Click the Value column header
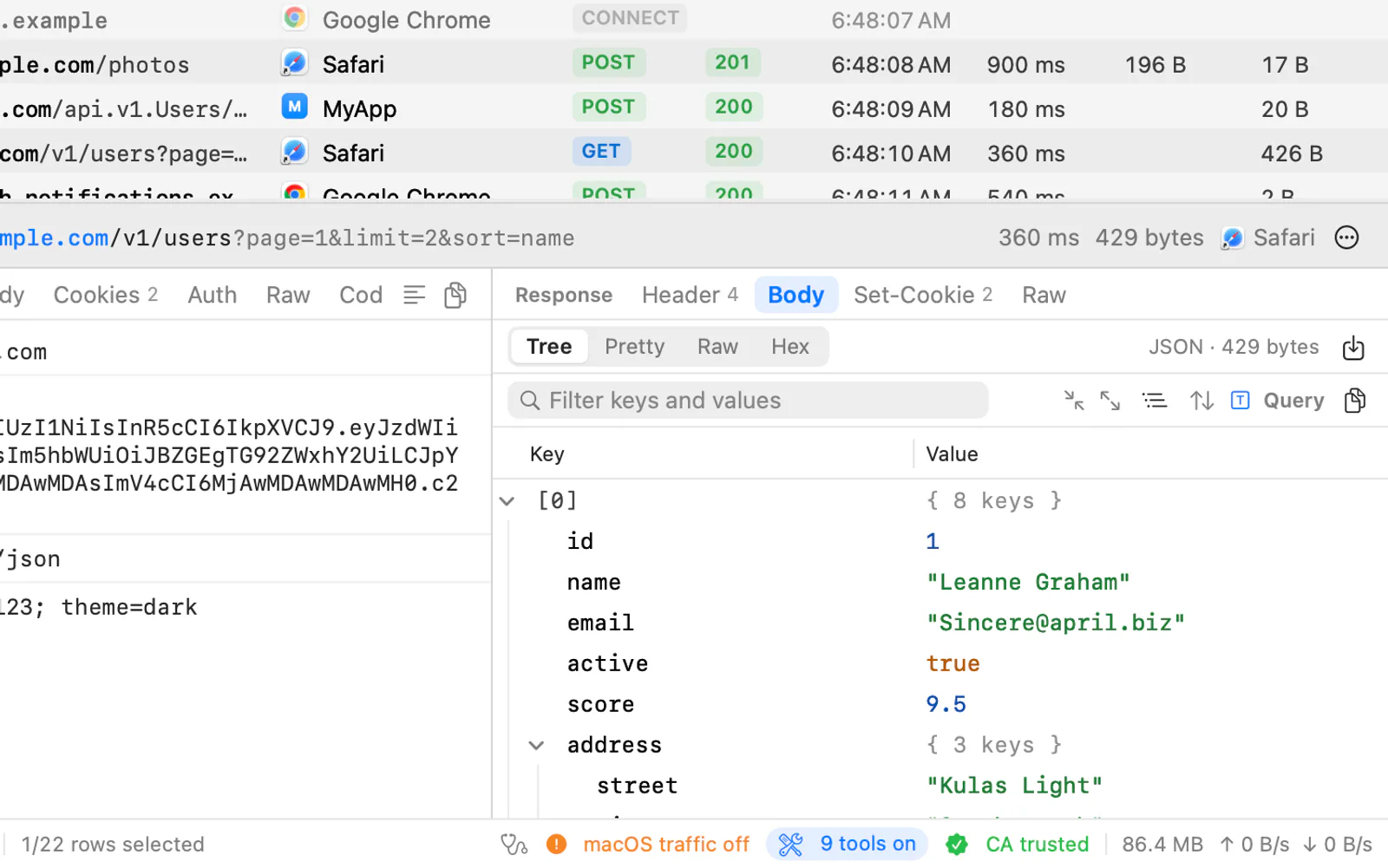1388x868 pixels. pos(952,454)
